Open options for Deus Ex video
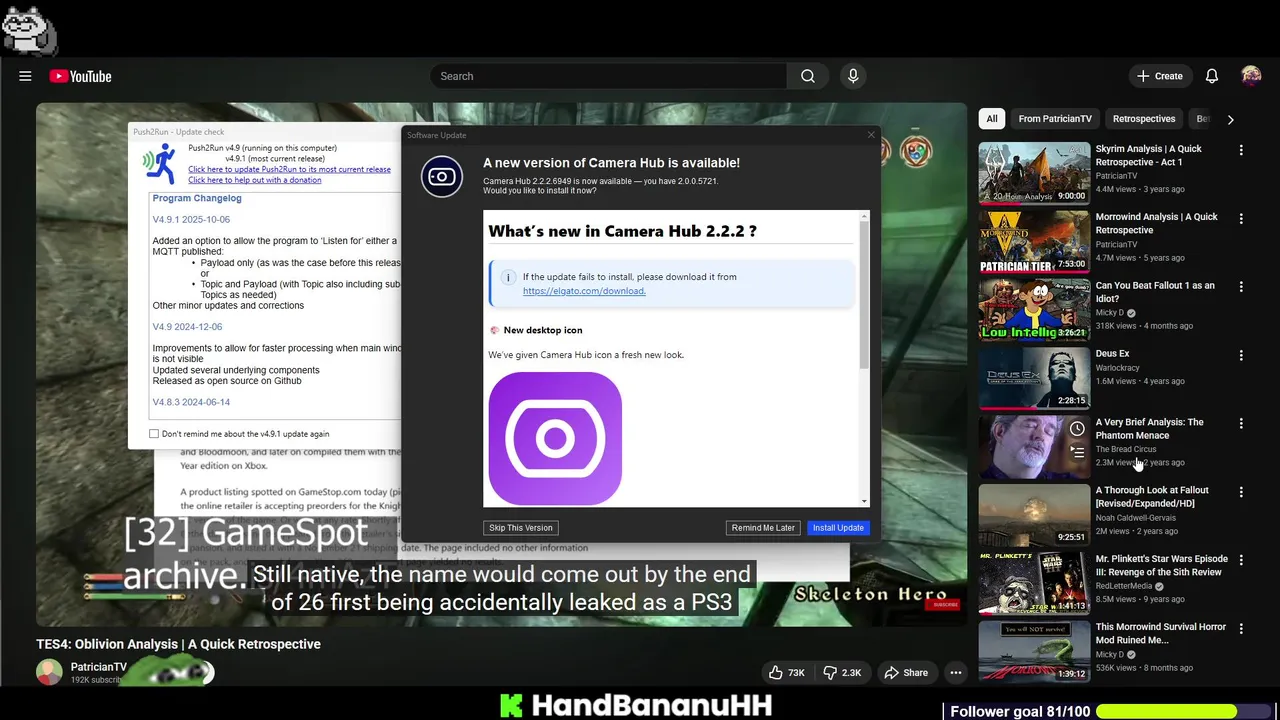This screenshot has width=1280, height=720. pos(1241,355)
